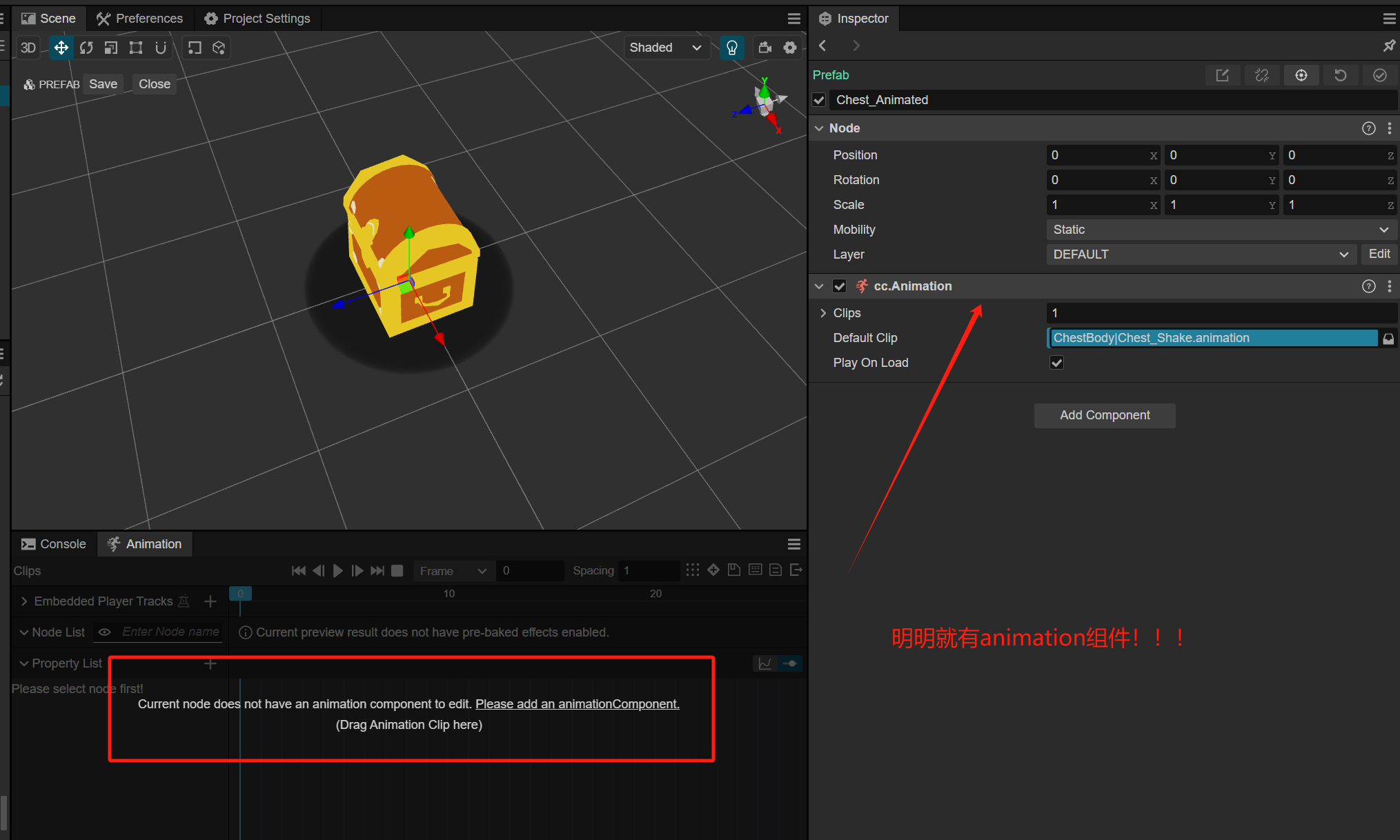Toggle the snap magnet tool
The width and height of the screenshot is (1400, 840).
click(161, 48)
